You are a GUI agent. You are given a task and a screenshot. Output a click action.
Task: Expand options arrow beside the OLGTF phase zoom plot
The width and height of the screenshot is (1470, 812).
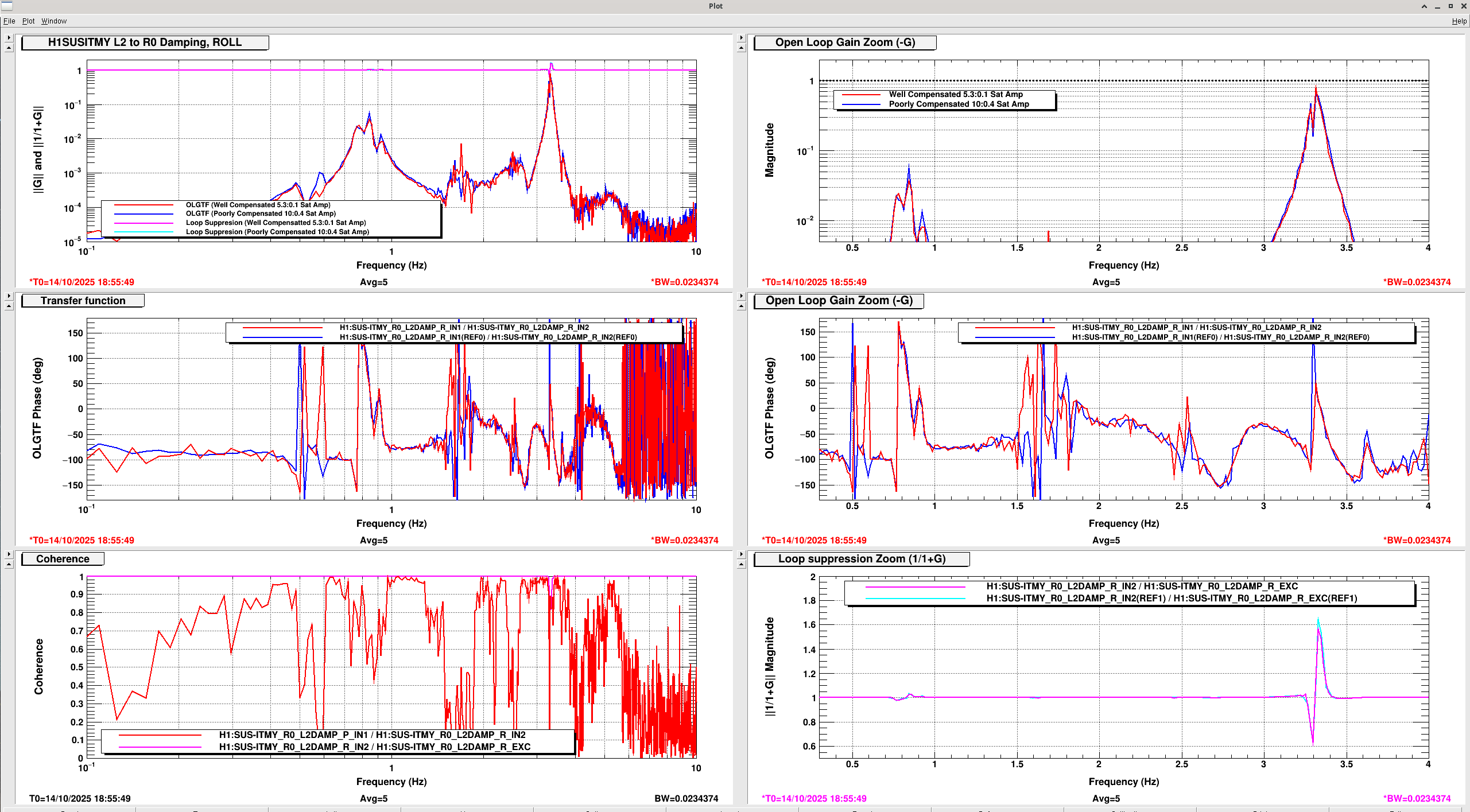pyautogui.click(x=741, y=296)
